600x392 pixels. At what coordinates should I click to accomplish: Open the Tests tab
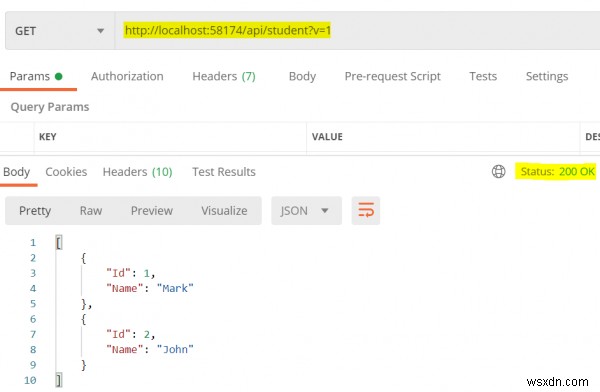pos(483,76)
